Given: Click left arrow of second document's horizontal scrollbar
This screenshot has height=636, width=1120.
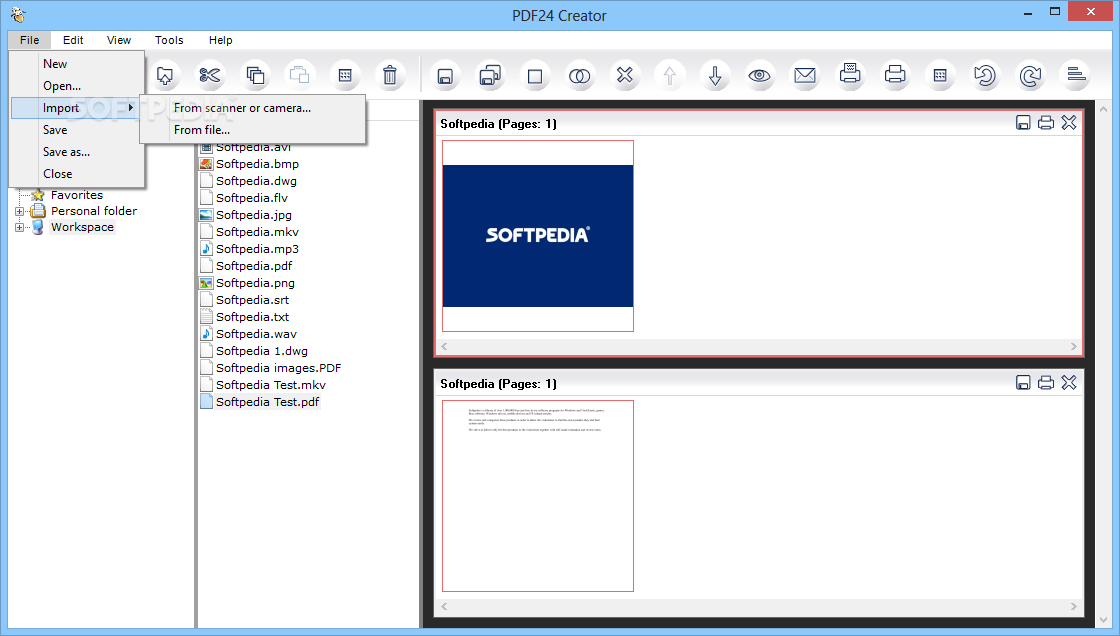Looking at the screenshot, I should tap(444, 607).
